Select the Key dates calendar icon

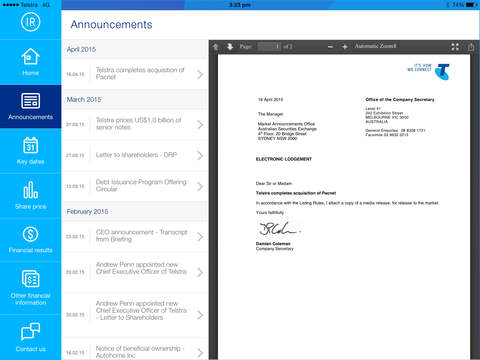tap(30, 145)
